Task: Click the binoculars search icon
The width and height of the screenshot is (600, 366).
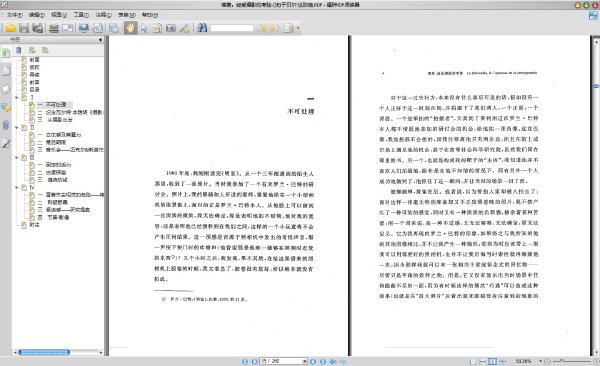Action: [202, 28]
